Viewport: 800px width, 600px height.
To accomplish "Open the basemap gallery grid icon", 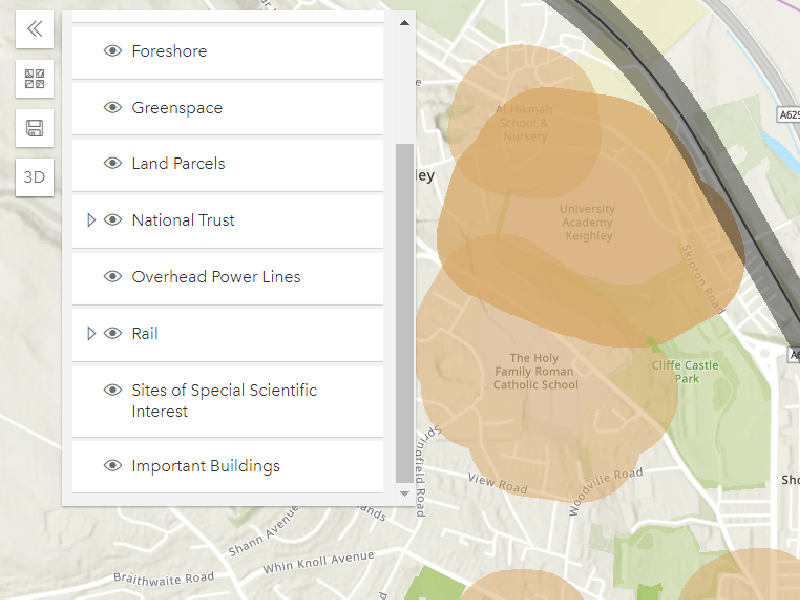I will tap(35, 79).
